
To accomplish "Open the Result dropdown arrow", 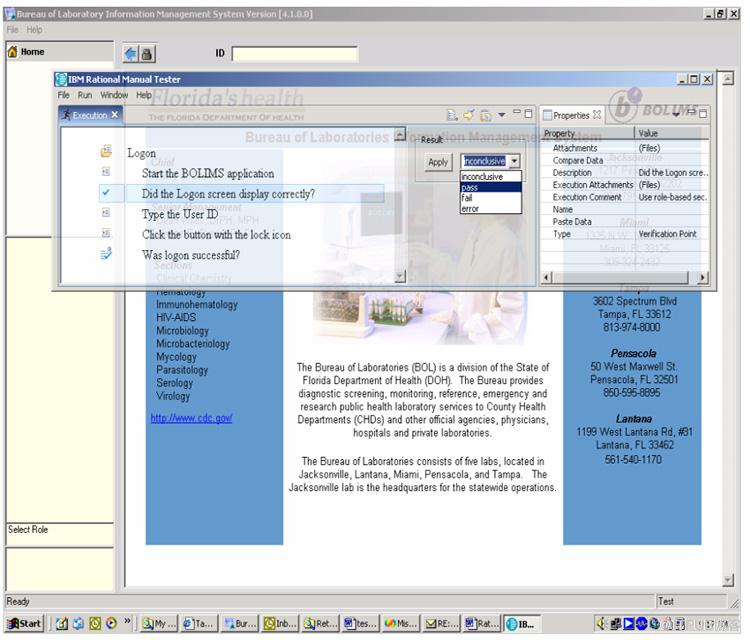I will click(x=514, y=161).
